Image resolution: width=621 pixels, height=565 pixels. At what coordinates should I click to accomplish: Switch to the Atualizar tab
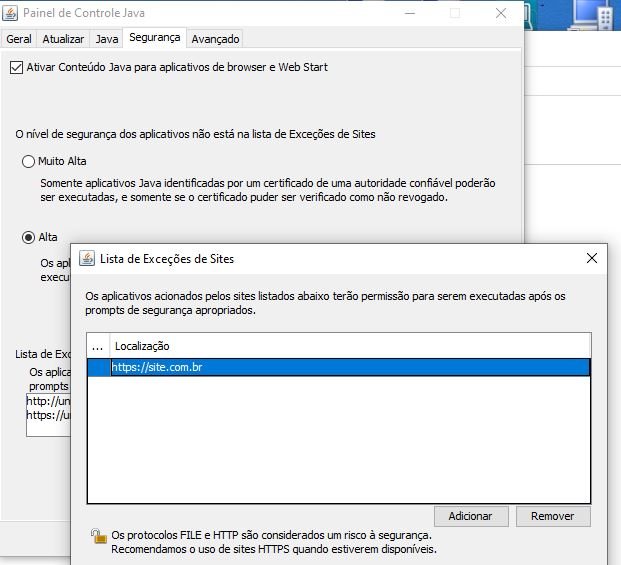(63, 39)
